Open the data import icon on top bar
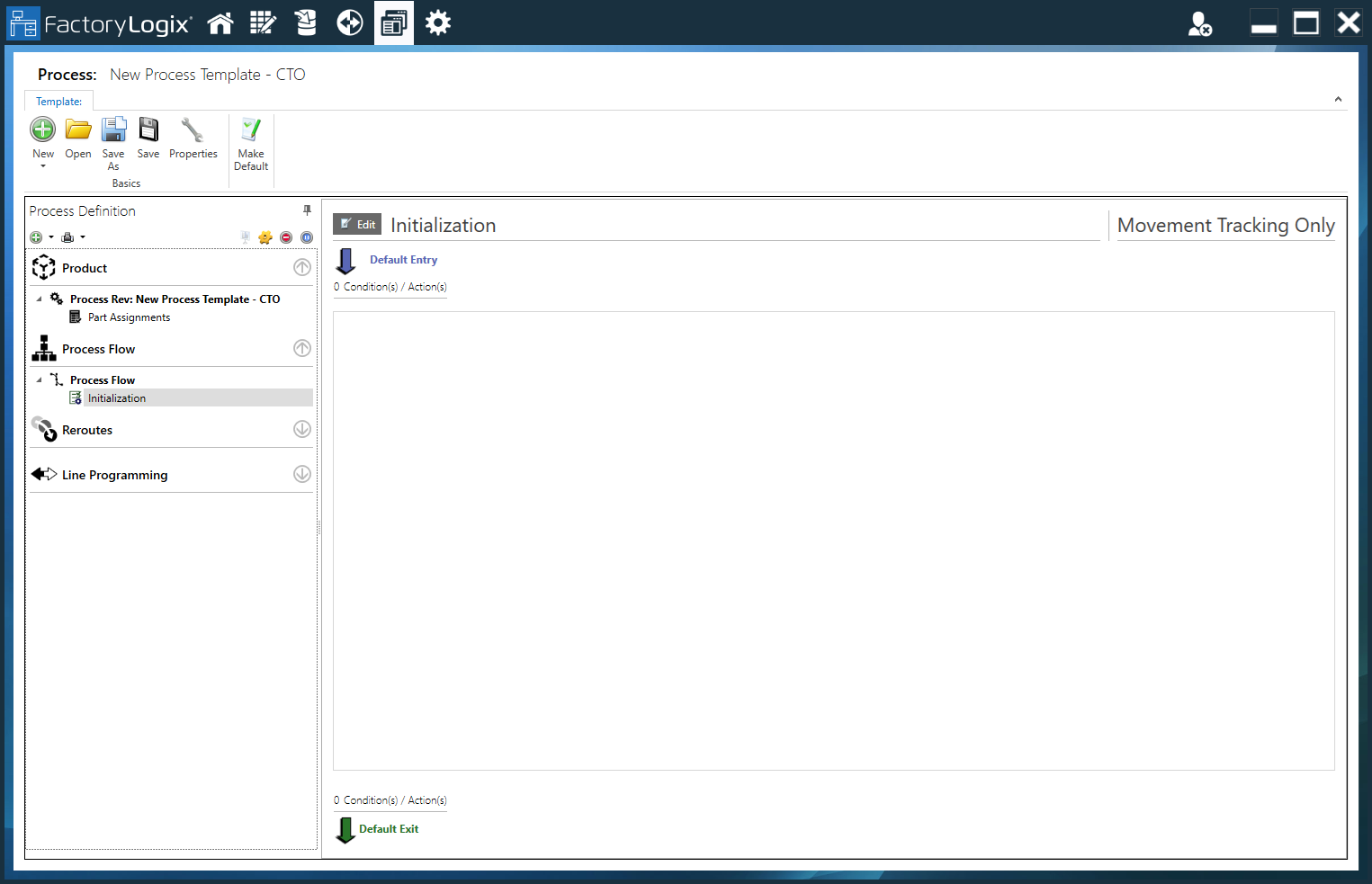 click(x=306, y=22)
